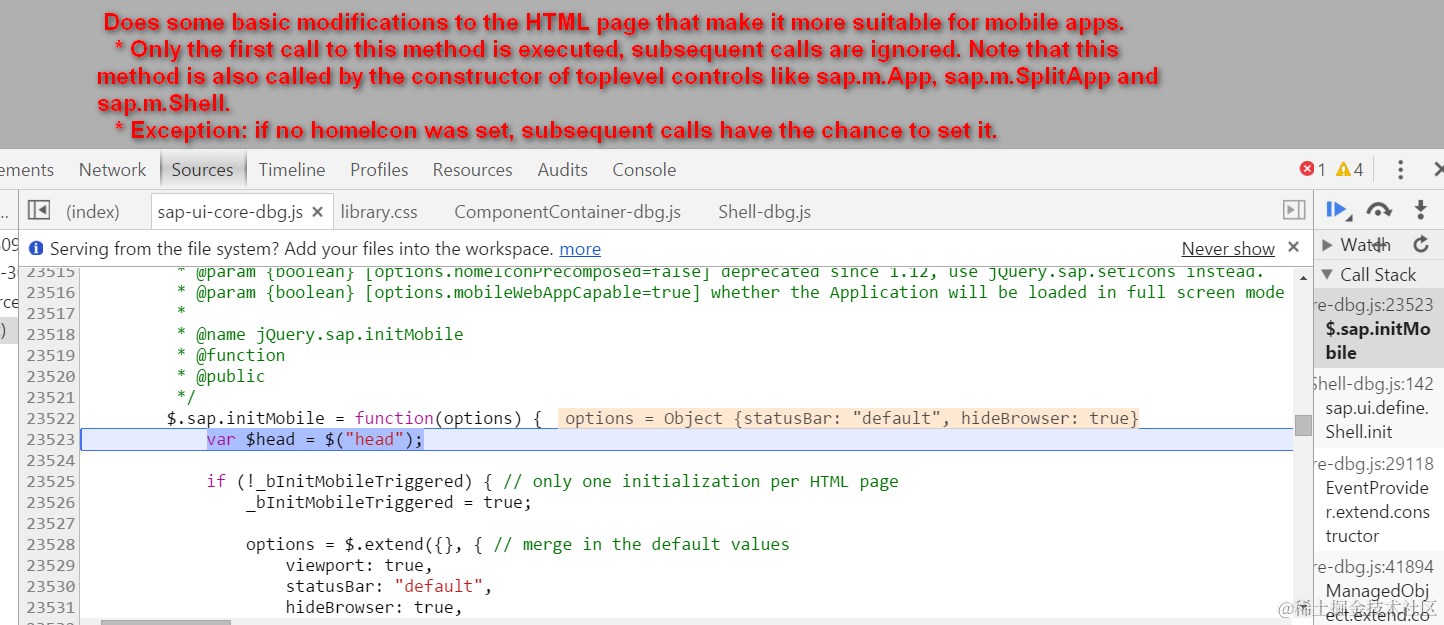This screenshot has width=1444, height=625.
Task: Select the Sources panel tab
Action: (x=202, y=170)
